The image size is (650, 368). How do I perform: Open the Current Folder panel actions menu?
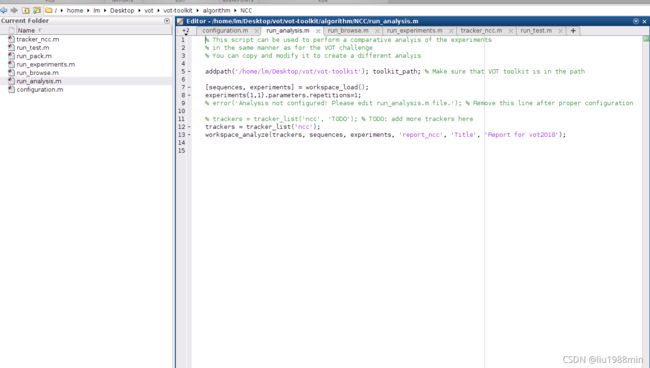click(x=167, y=21)
